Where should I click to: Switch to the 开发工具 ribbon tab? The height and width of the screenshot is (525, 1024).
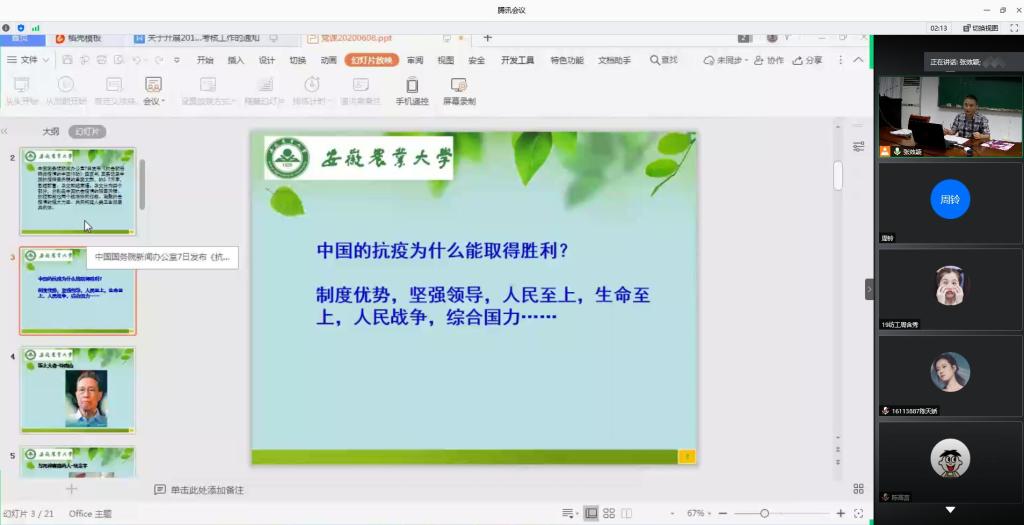tap(517, 60)
